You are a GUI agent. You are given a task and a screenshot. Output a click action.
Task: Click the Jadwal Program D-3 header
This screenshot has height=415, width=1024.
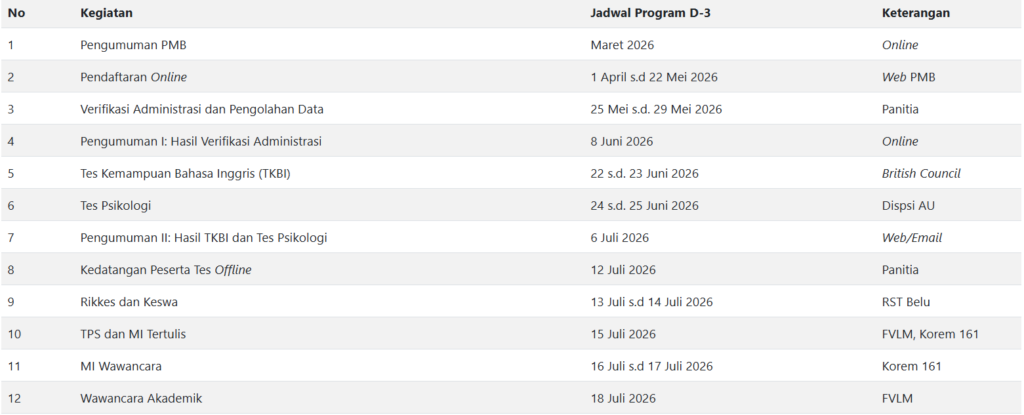click(650, 13)
